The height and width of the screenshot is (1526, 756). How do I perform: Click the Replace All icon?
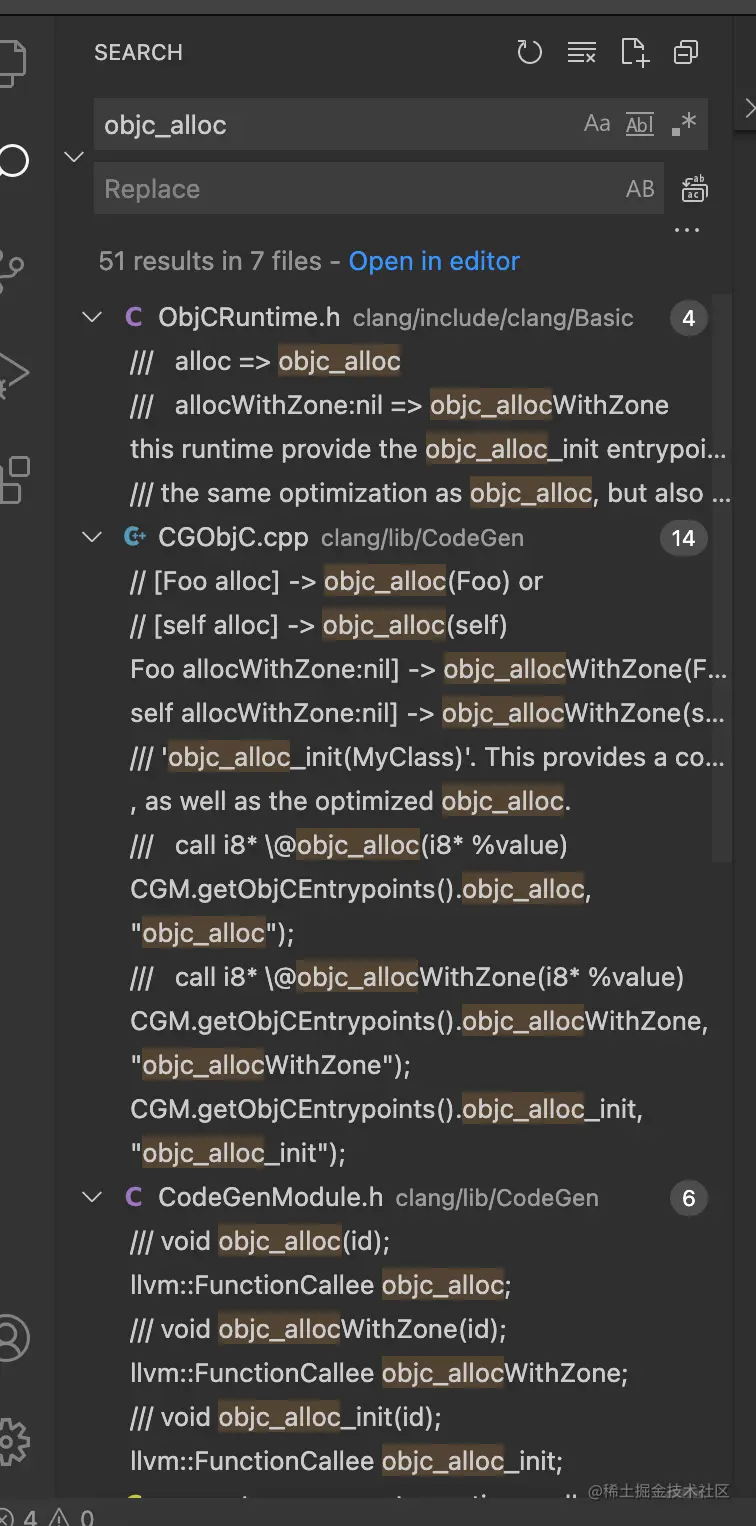click(x=693, y=188)
